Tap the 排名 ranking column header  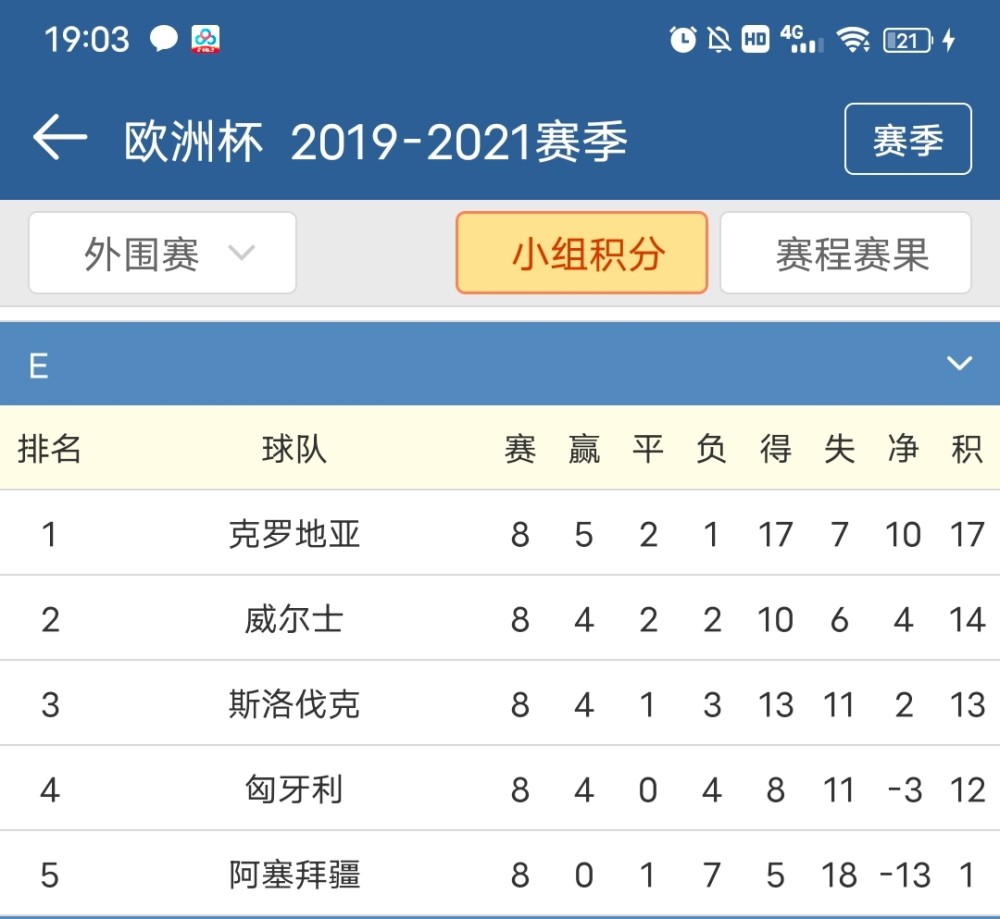point(49,450)
